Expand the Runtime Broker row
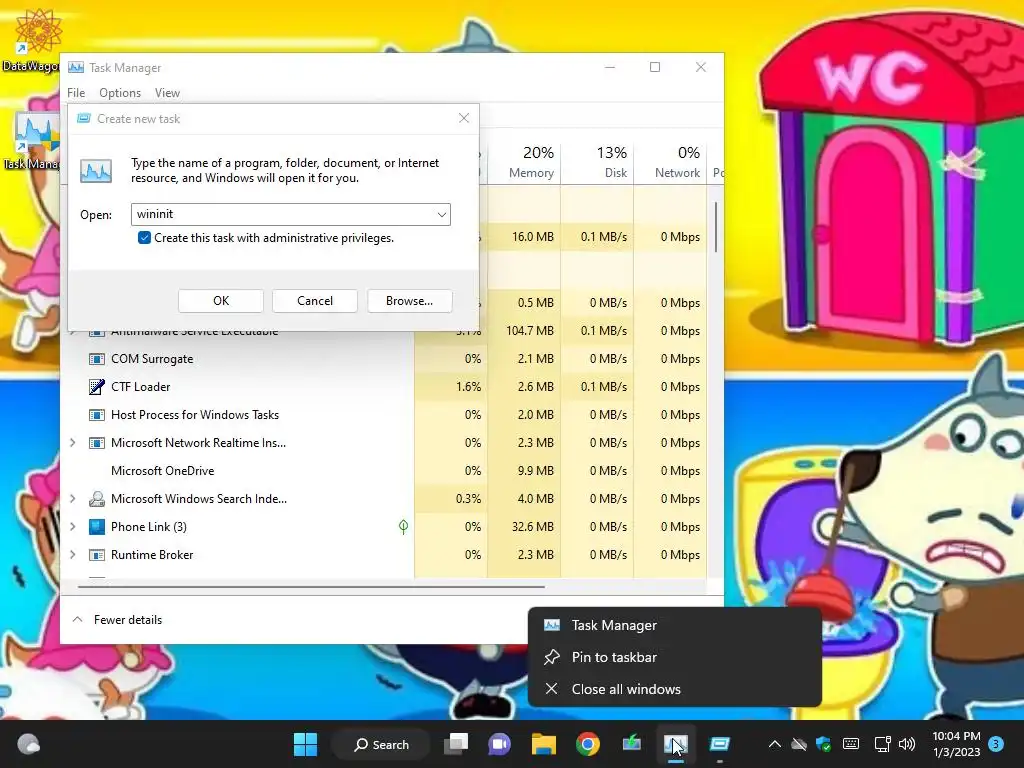The height and width of the screenshot is (768, 1024). coord(72,554)
